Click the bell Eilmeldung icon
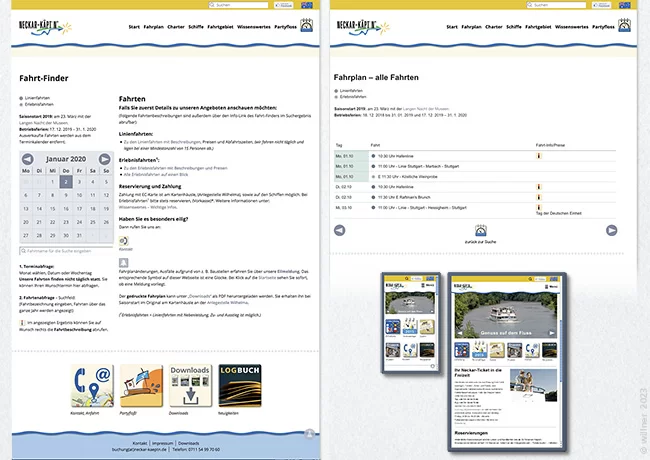 pyautogui.click(x=124, y=262)
